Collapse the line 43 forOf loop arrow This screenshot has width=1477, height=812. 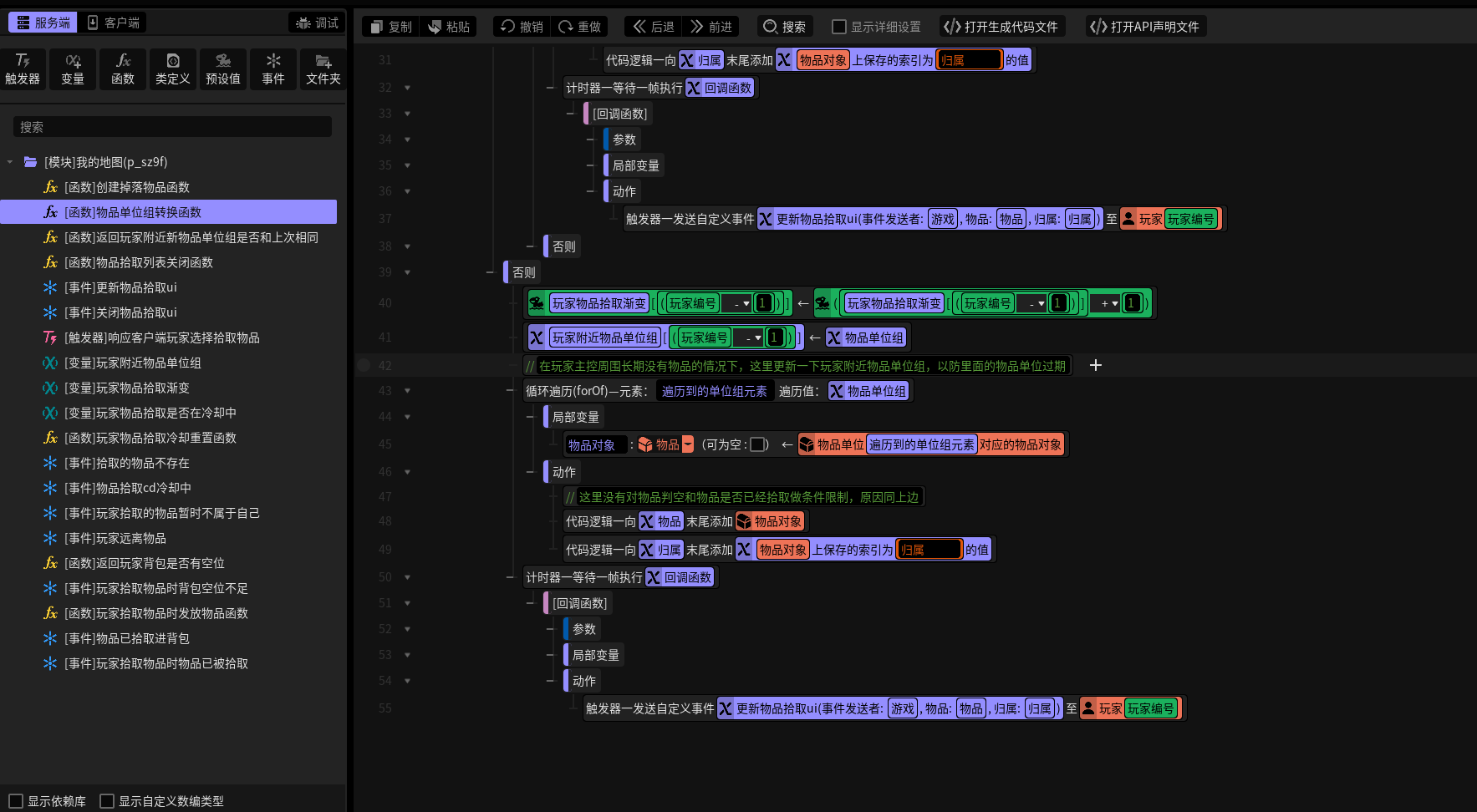[x=408, y=391]
